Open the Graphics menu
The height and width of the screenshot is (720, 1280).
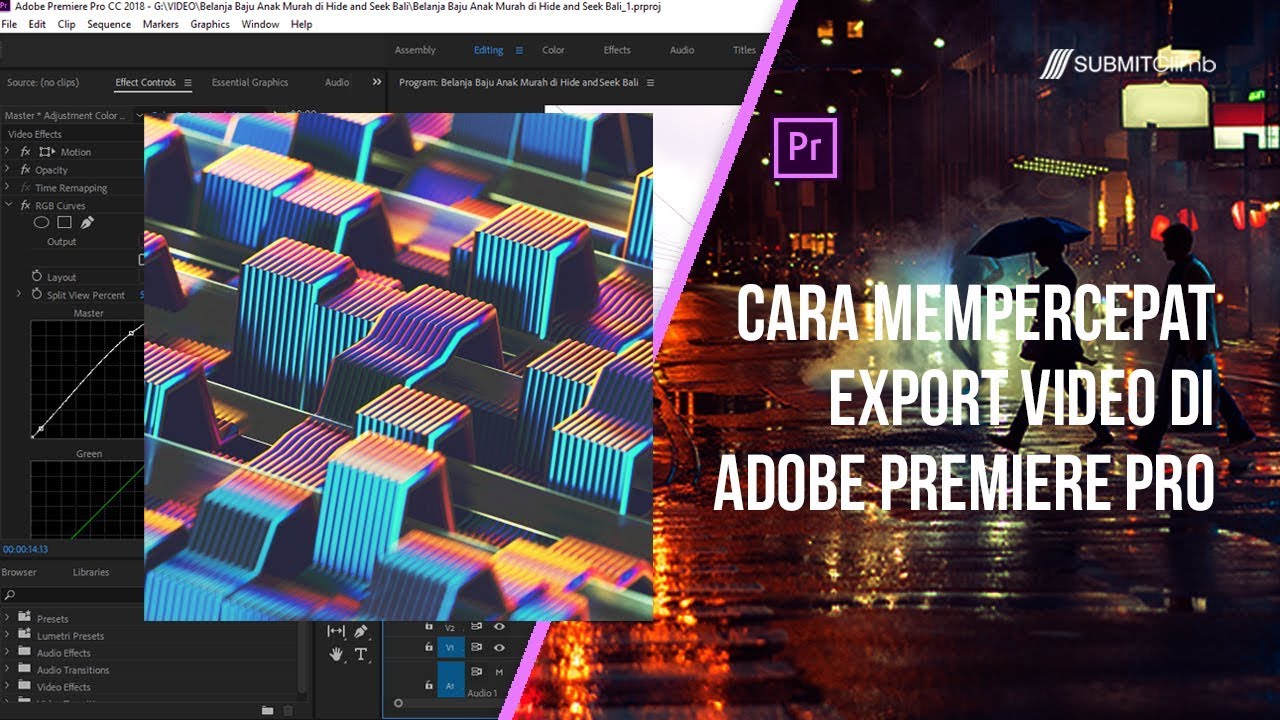click(210, 24)
